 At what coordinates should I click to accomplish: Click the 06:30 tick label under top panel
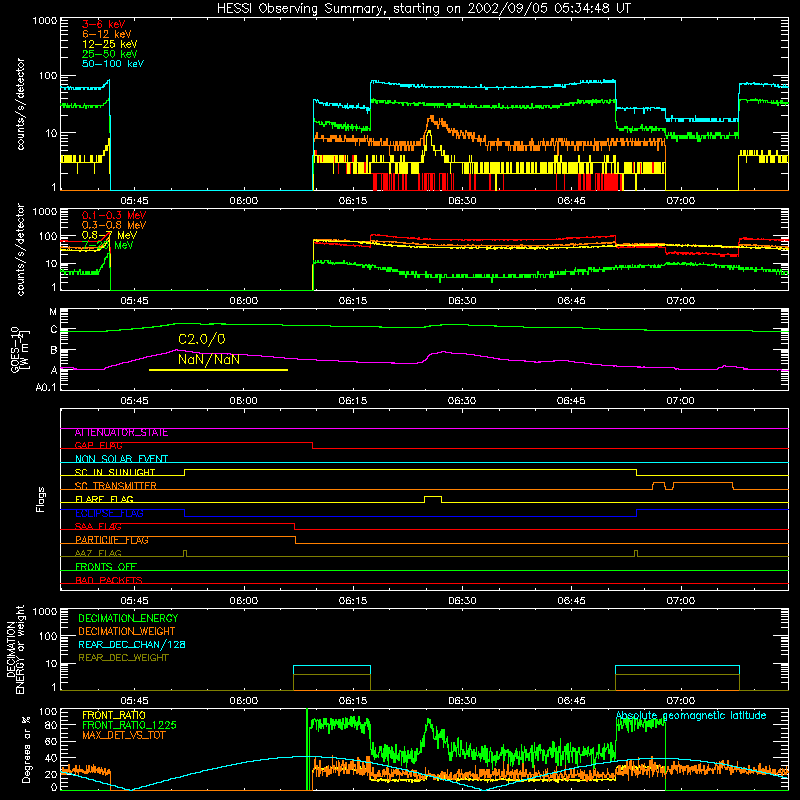(x=462, y=201)
